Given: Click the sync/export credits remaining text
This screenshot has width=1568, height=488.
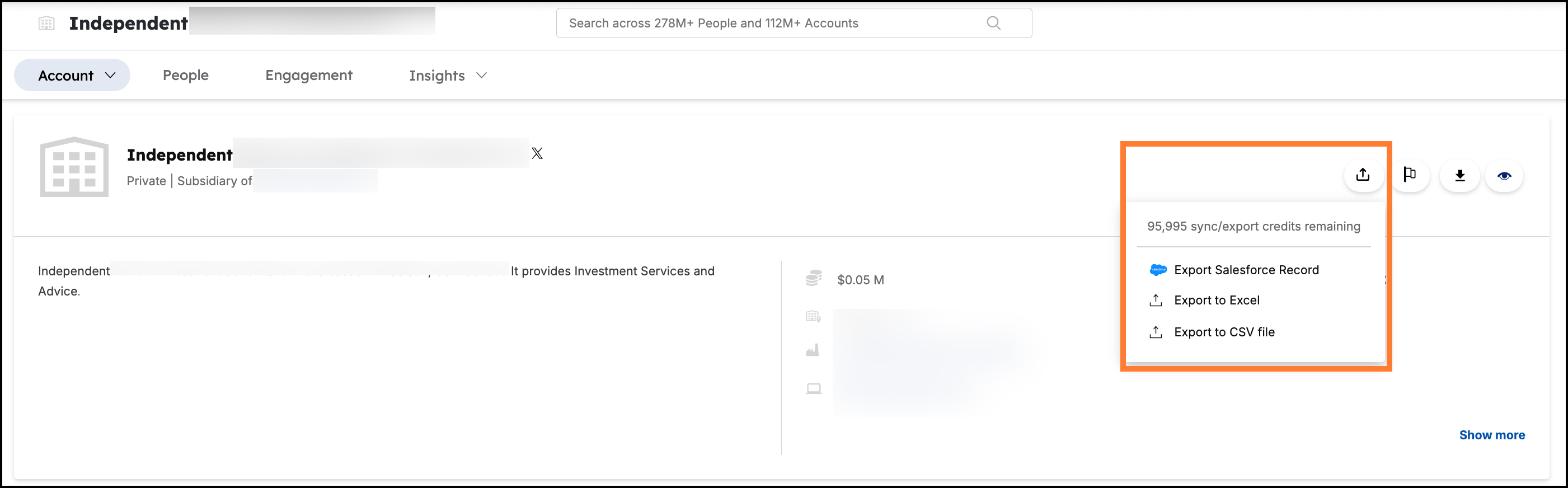Looking at the screenshot, I should click(1254, 226).
